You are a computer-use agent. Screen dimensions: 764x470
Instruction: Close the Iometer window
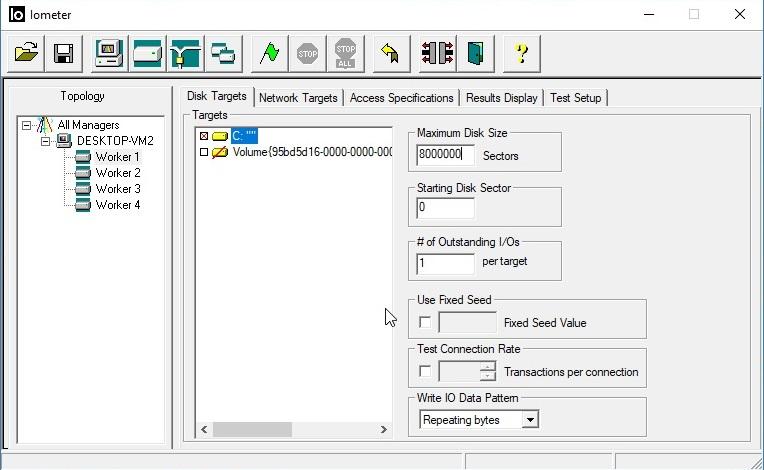point(740,15)
